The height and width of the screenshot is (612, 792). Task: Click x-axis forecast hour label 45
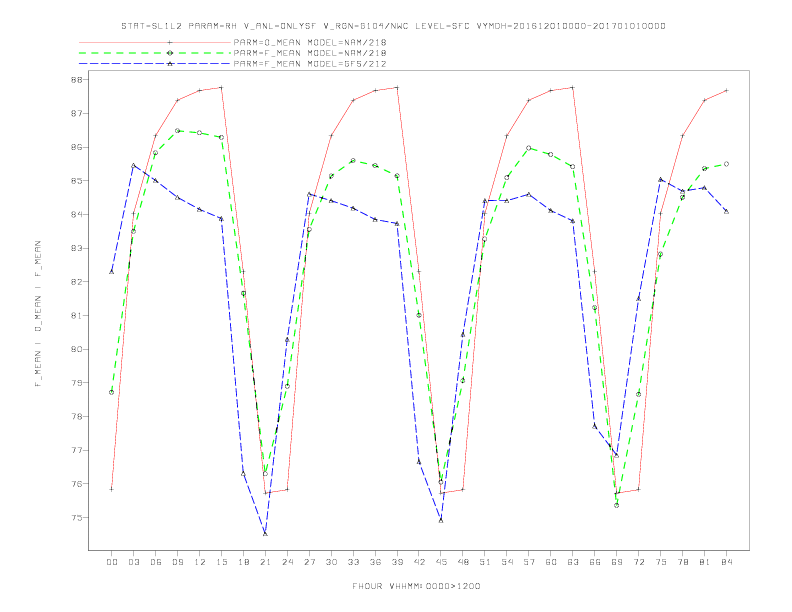tap(441, 562)
